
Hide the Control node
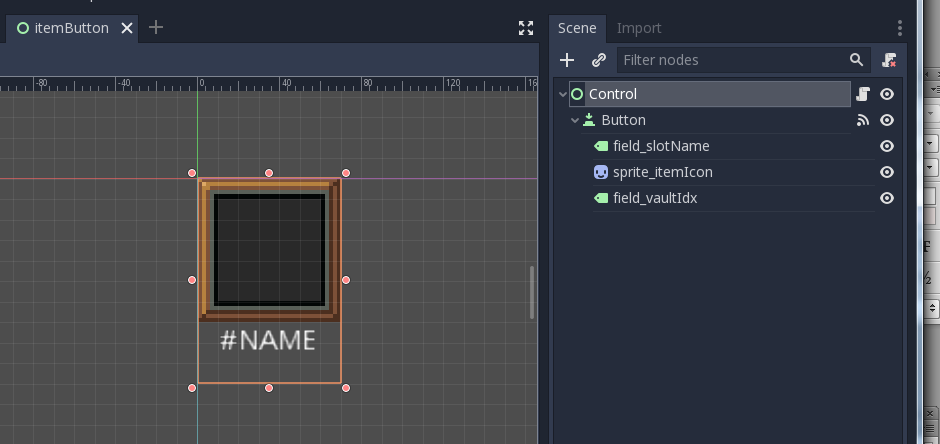886,94
